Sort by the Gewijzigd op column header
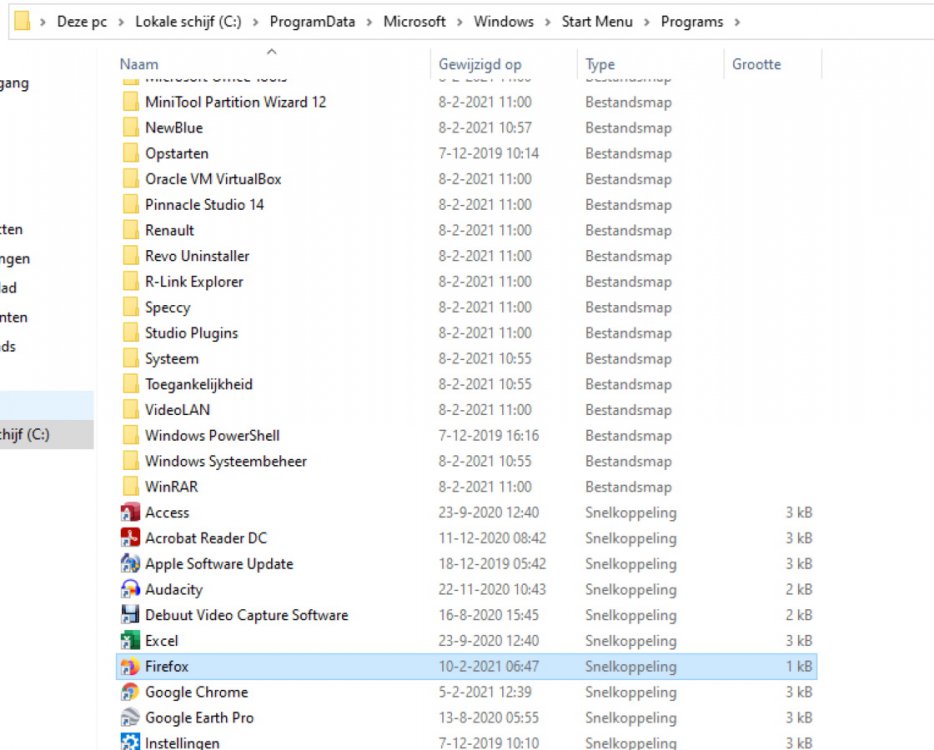 click(480, 64)
